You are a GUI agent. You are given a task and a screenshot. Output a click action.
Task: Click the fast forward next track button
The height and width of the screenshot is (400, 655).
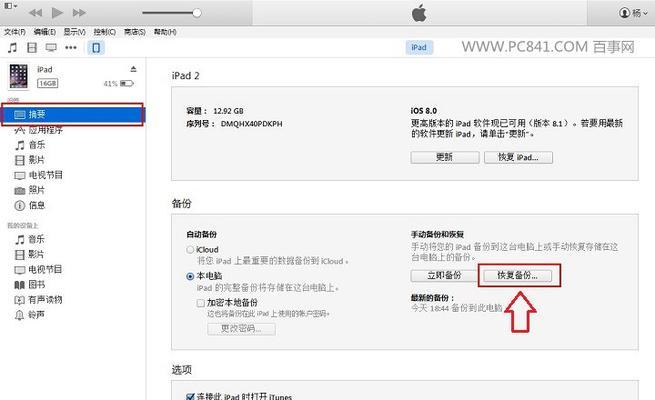tap(79, 13)
